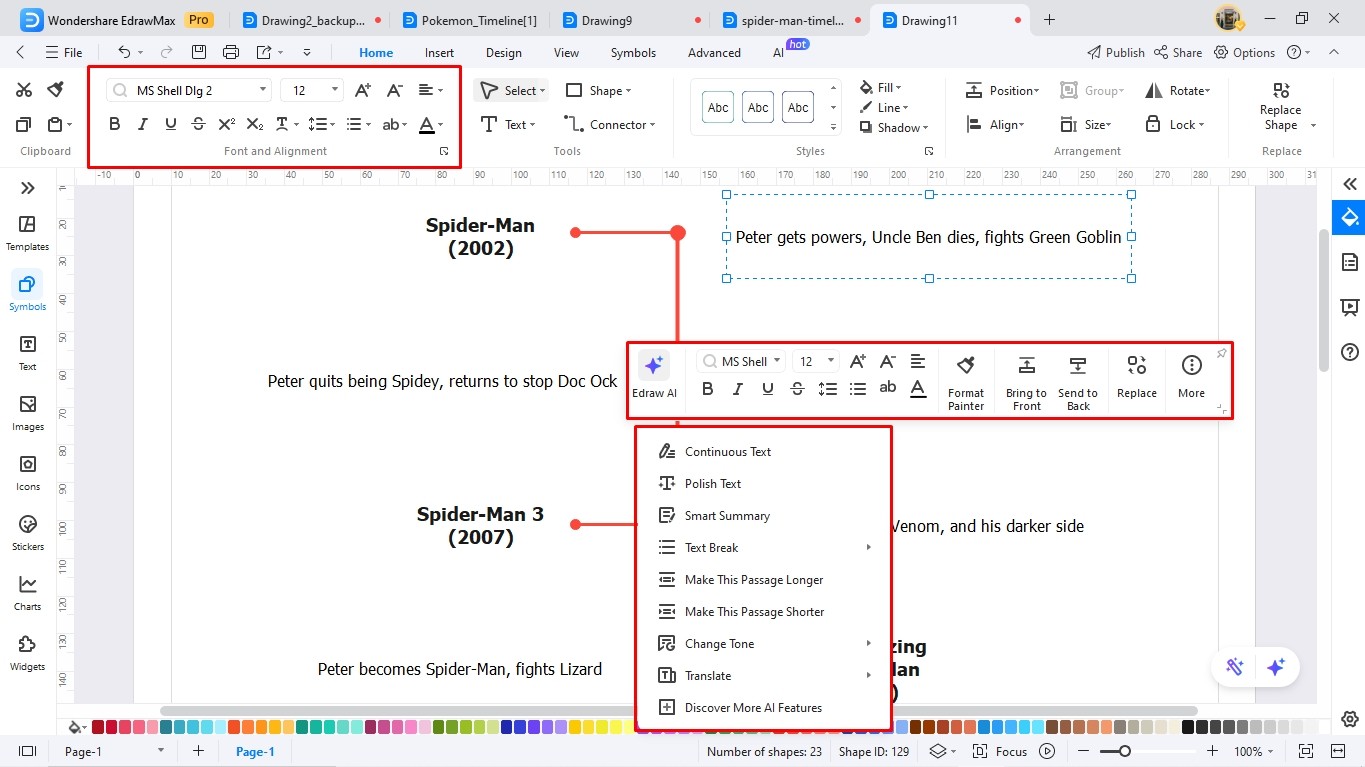Toggle Strikethrough in the ribbon Font group

tap(198, 124)
